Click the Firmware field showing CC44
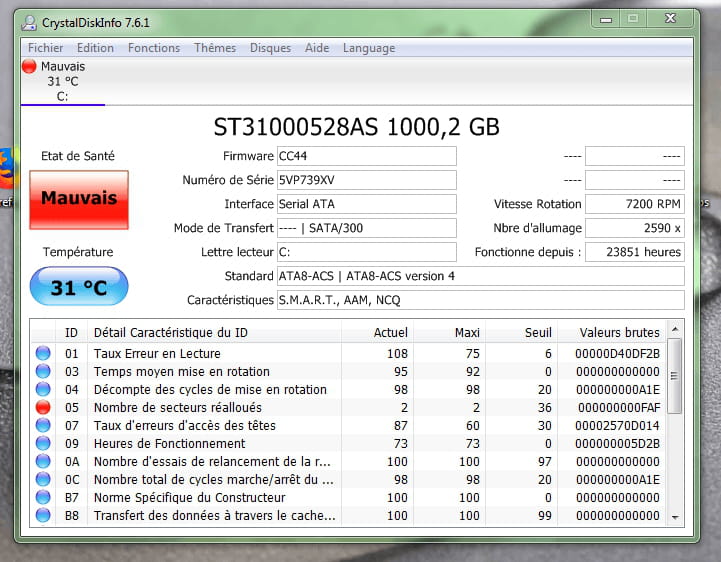 366,156
